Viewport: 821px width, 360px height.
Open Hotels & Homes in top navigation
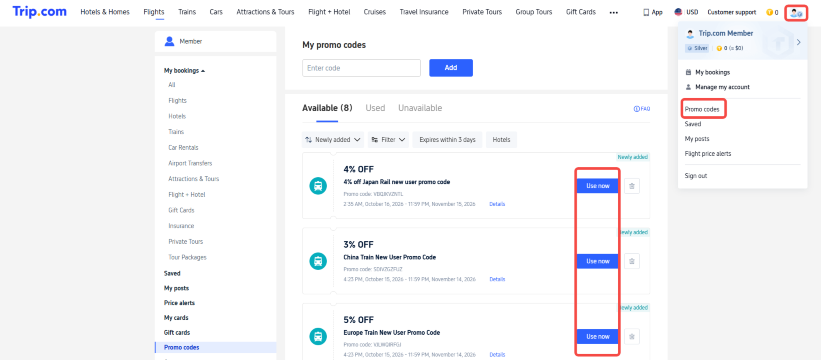(105, 12)
